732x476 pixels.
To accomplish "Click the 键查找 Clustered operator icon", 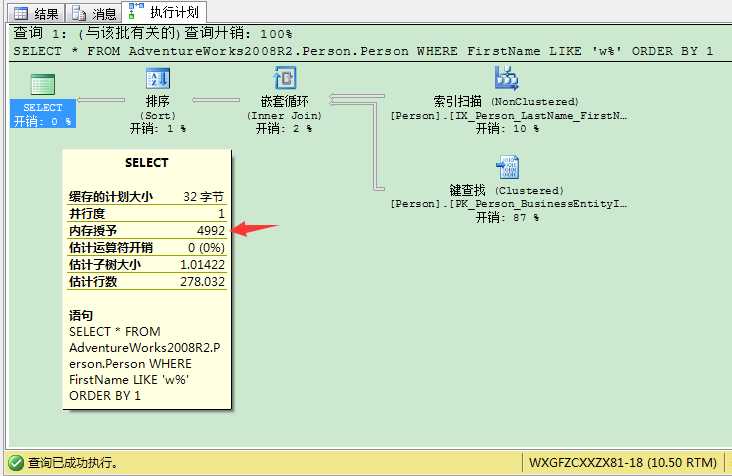I will coord(507,167).
